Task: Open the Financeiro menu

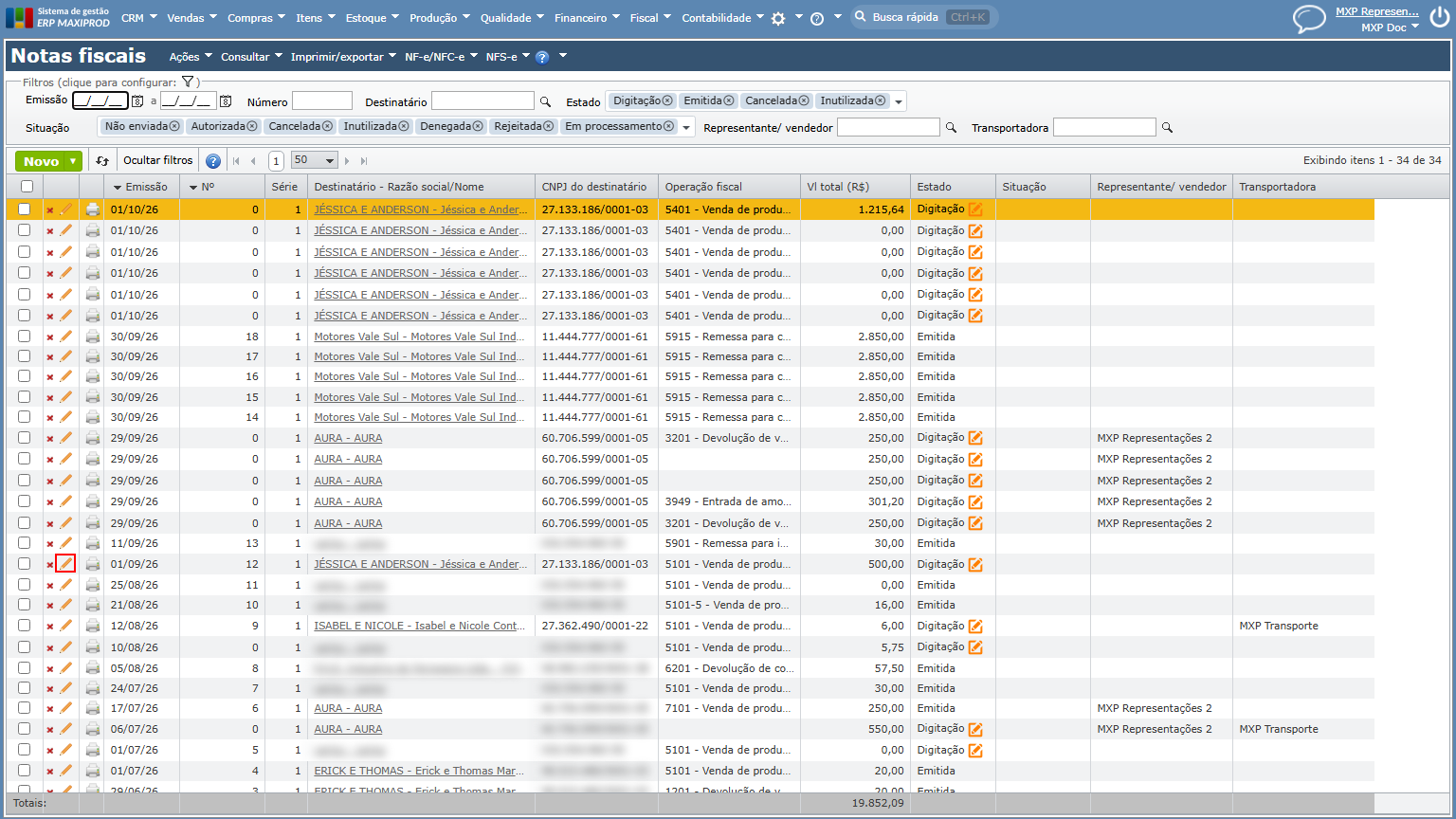Action: pyautogui.click(x=588, y=18)
